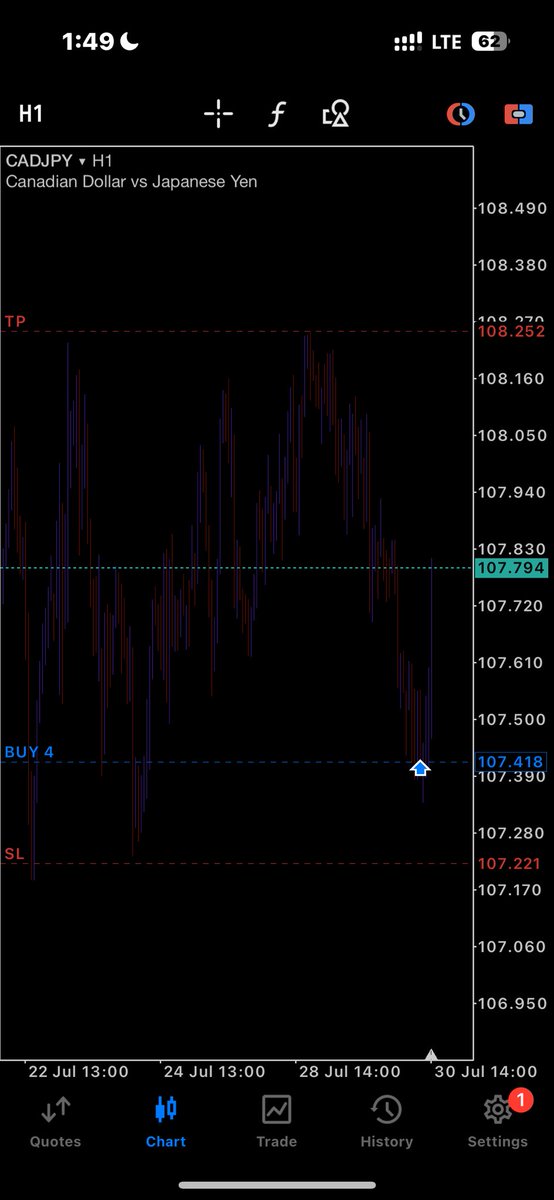
Task: Open the indicators (f) menu
Action: click(278, 114)
